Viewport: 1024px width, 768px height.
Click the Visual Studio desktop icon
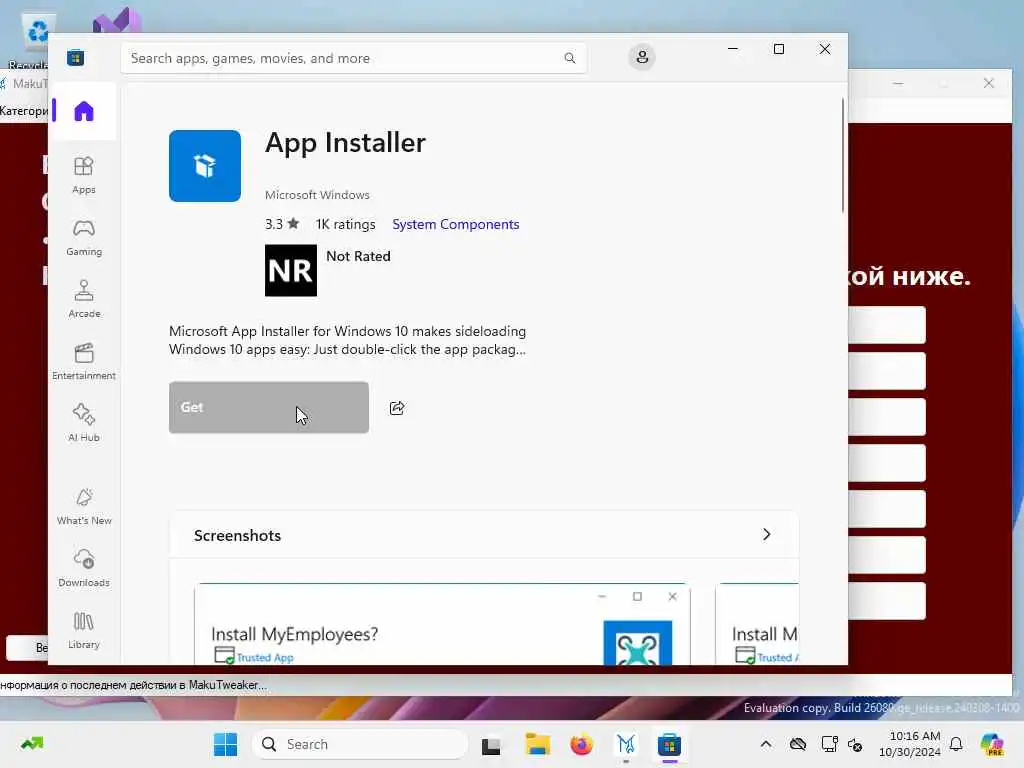click(x=117, y=21)
